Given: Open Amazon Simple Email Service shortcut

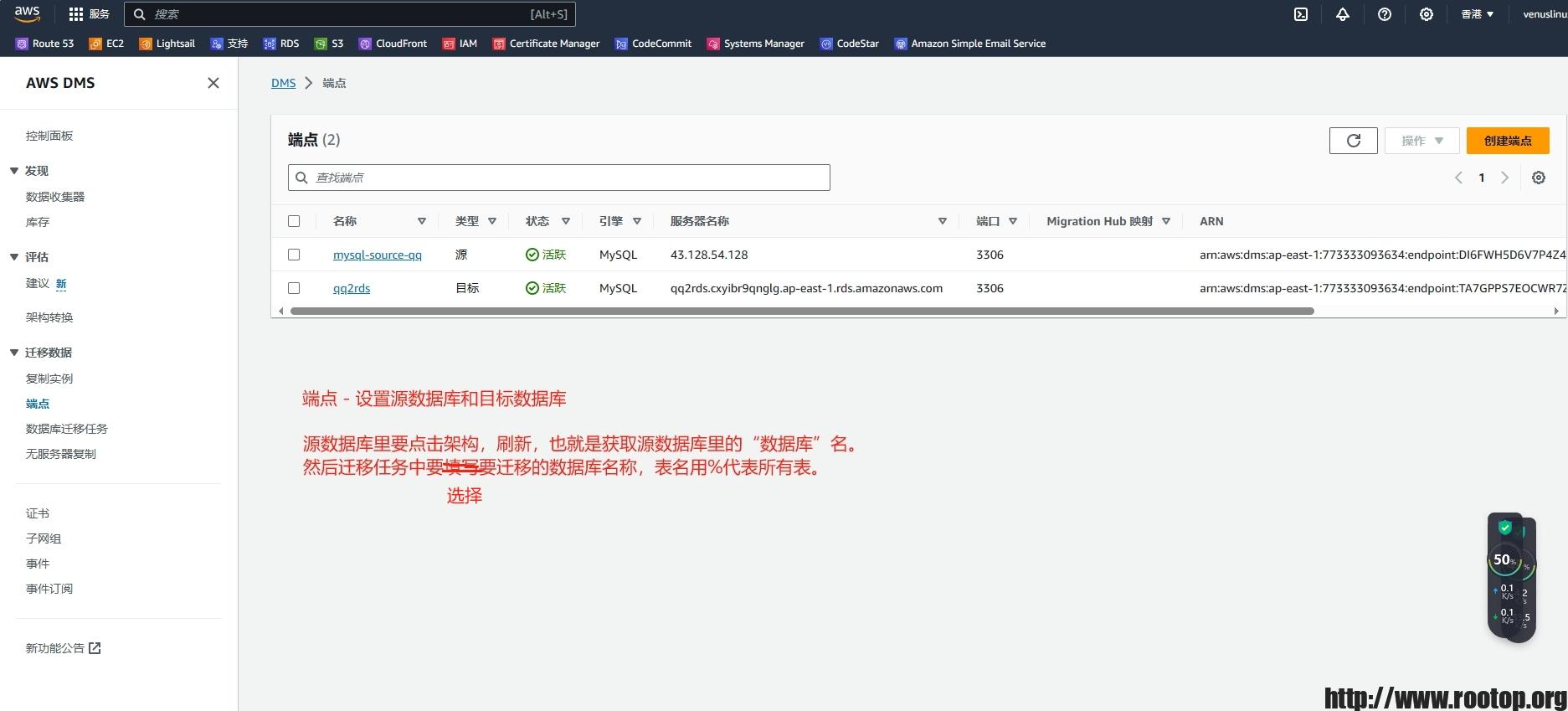Looking at the screenshot, I should click(970, 44).
